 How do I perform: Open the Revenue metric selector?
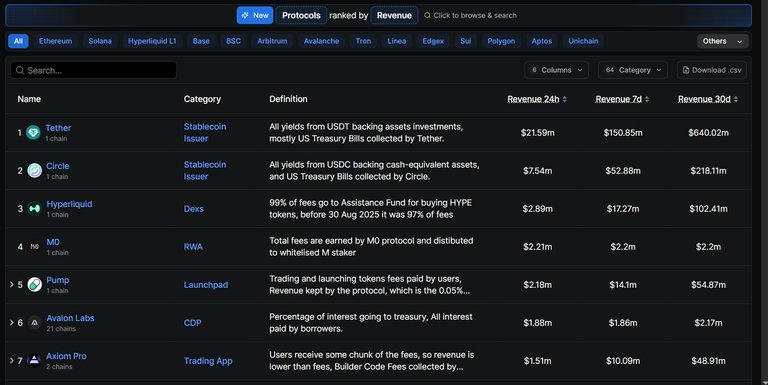pyautogui.click(x=394, y=15)
